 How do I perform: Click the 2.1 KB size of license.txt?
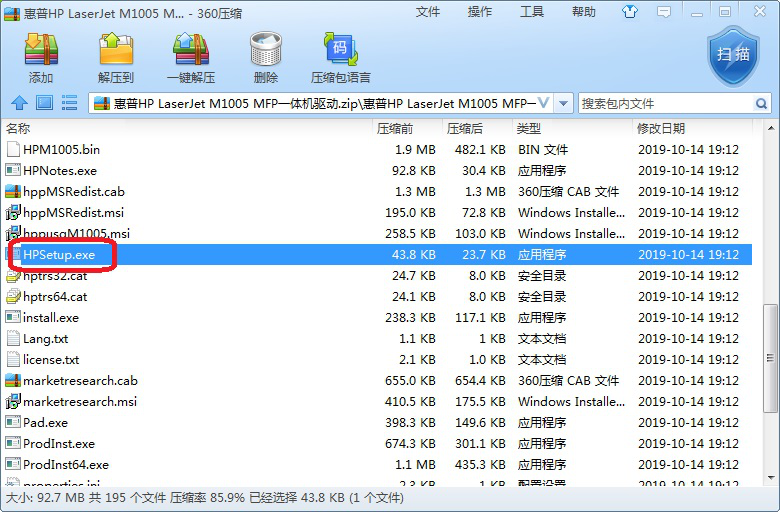pos(417,359)
